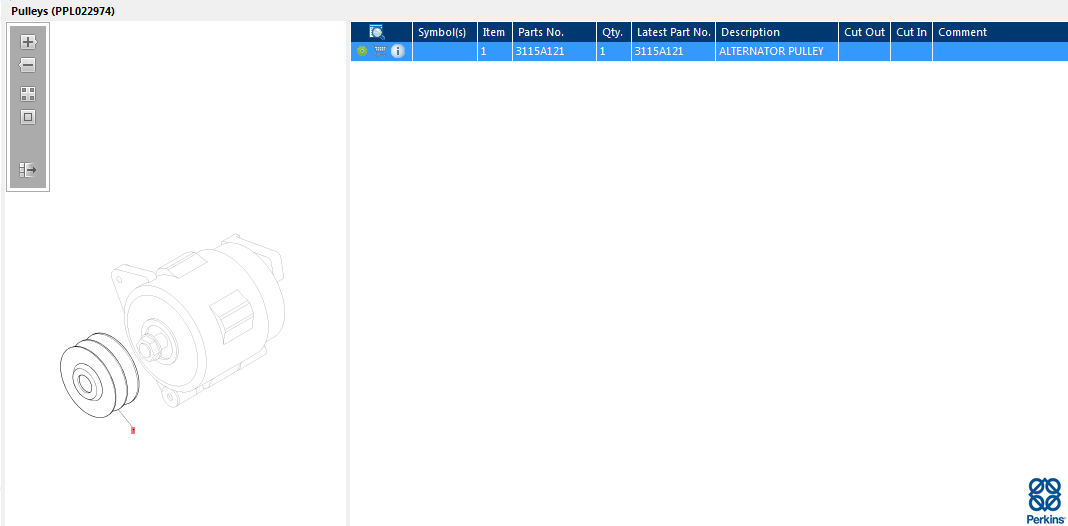Click the magnifier search icon in table header
The image size is (1068, 526).
377,32
